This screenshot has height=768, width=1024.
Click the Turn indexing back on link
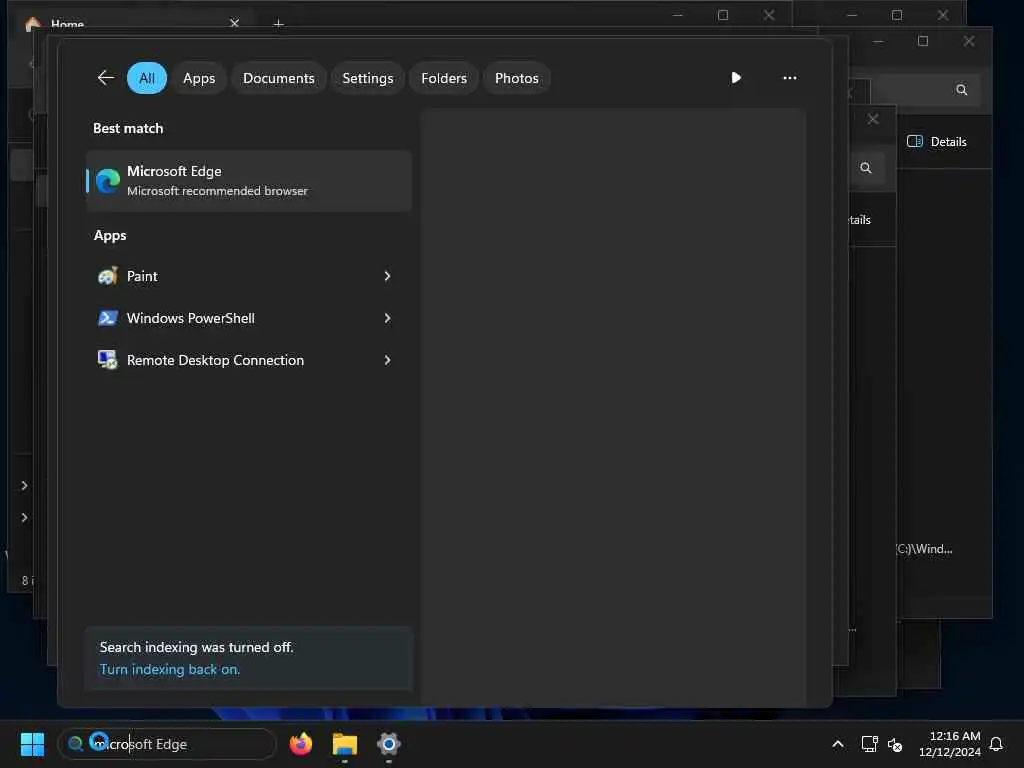(x=170, y=669)
